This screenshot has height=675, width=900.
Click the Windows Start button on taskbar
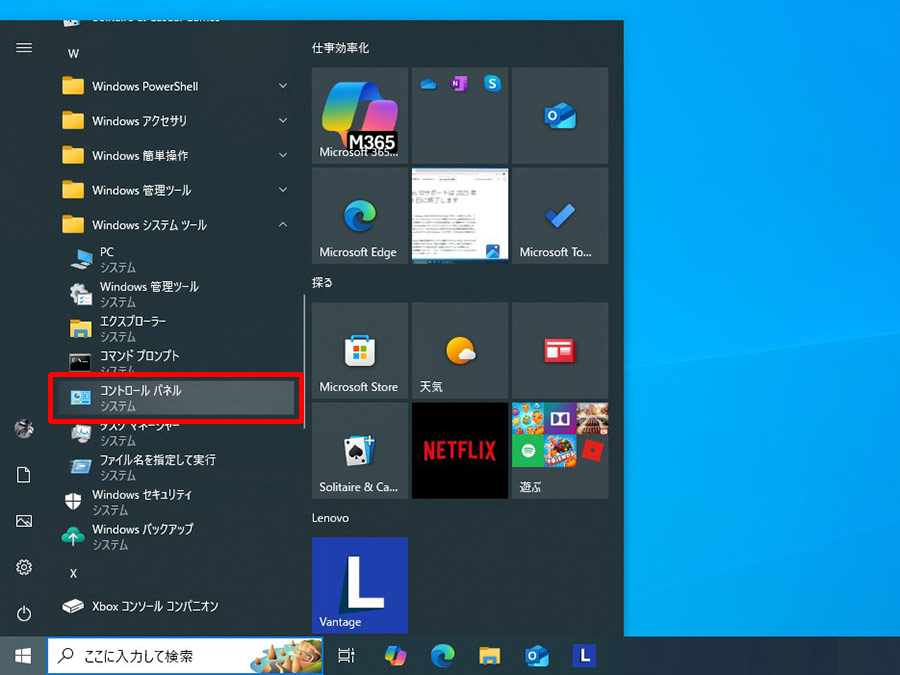click(x=23, y=655)
